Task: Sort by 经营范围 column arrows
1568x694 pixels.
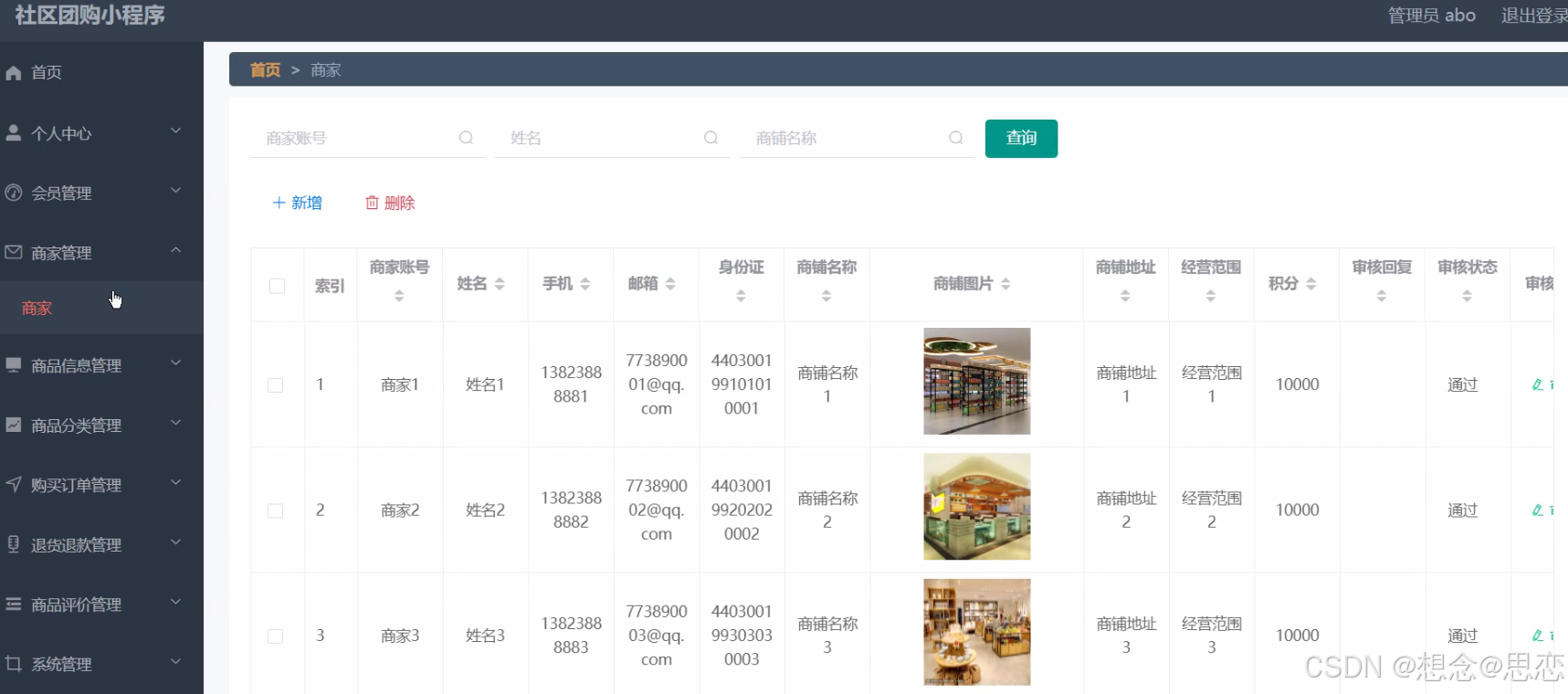Action: 1211,296
